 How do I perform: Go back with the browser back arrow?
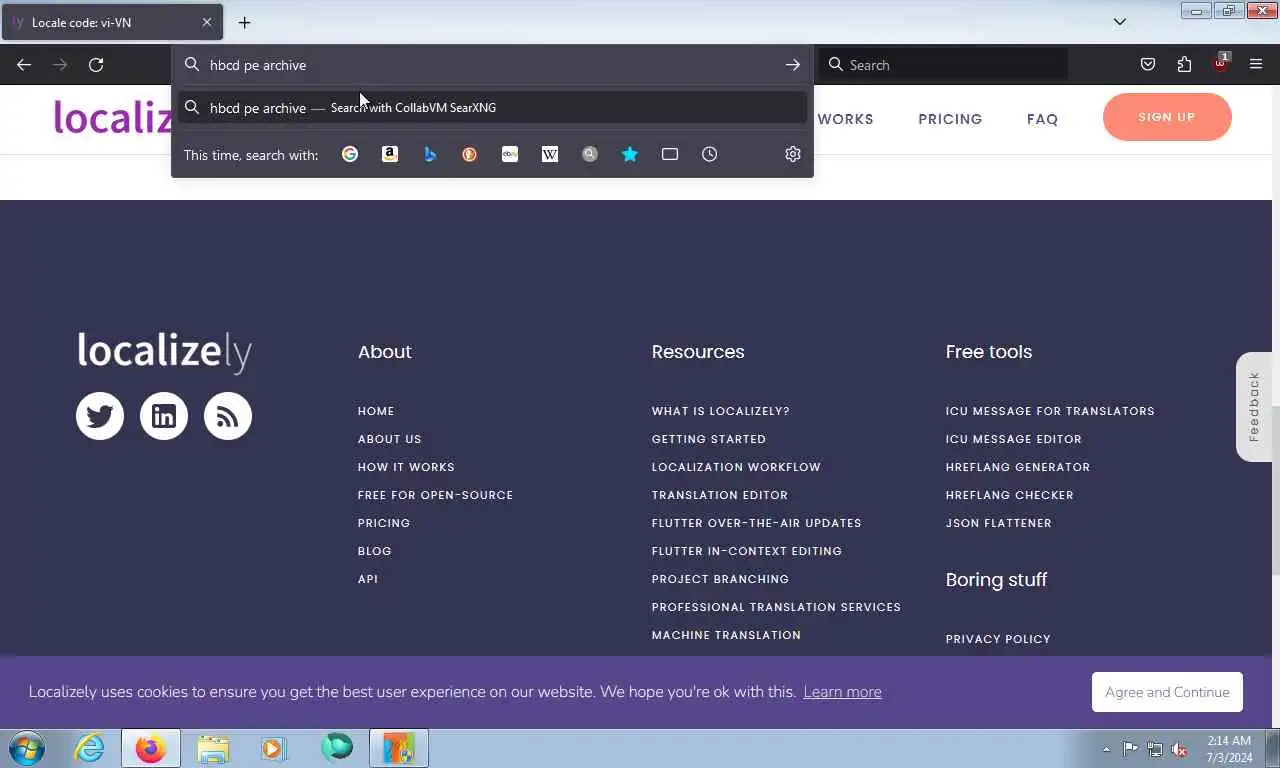pos(24,65)
